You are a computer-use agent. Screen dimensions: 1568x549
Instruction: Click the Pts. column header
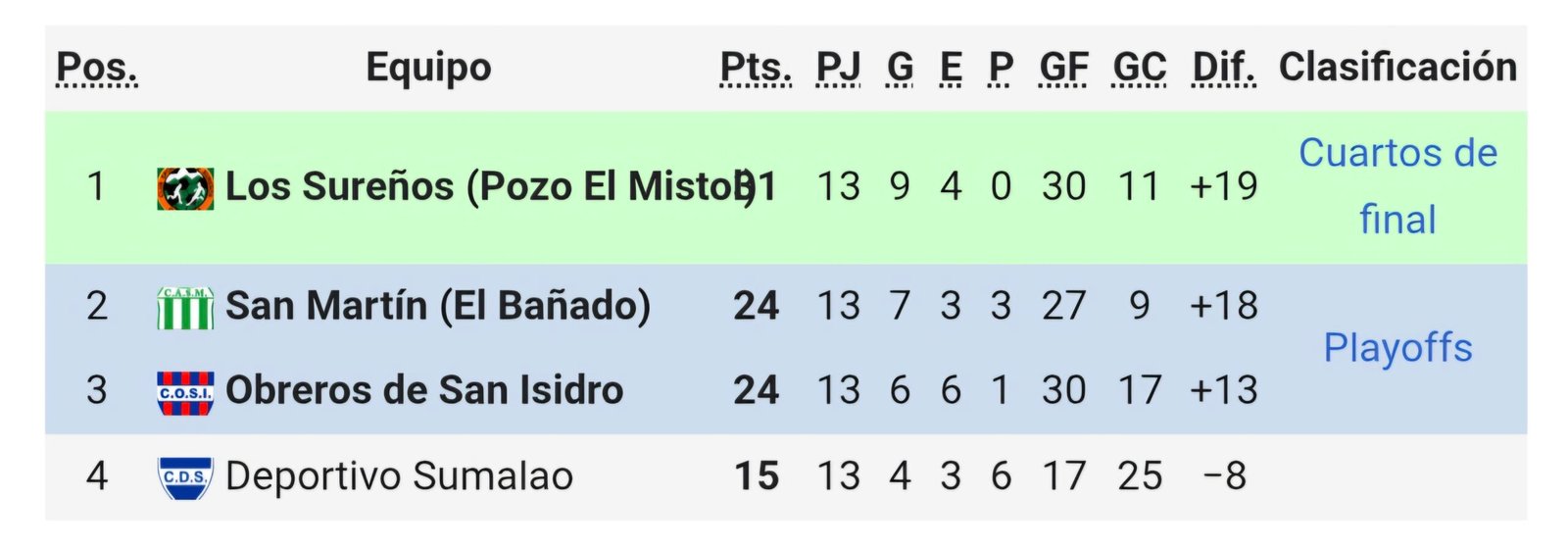[756, 68]
